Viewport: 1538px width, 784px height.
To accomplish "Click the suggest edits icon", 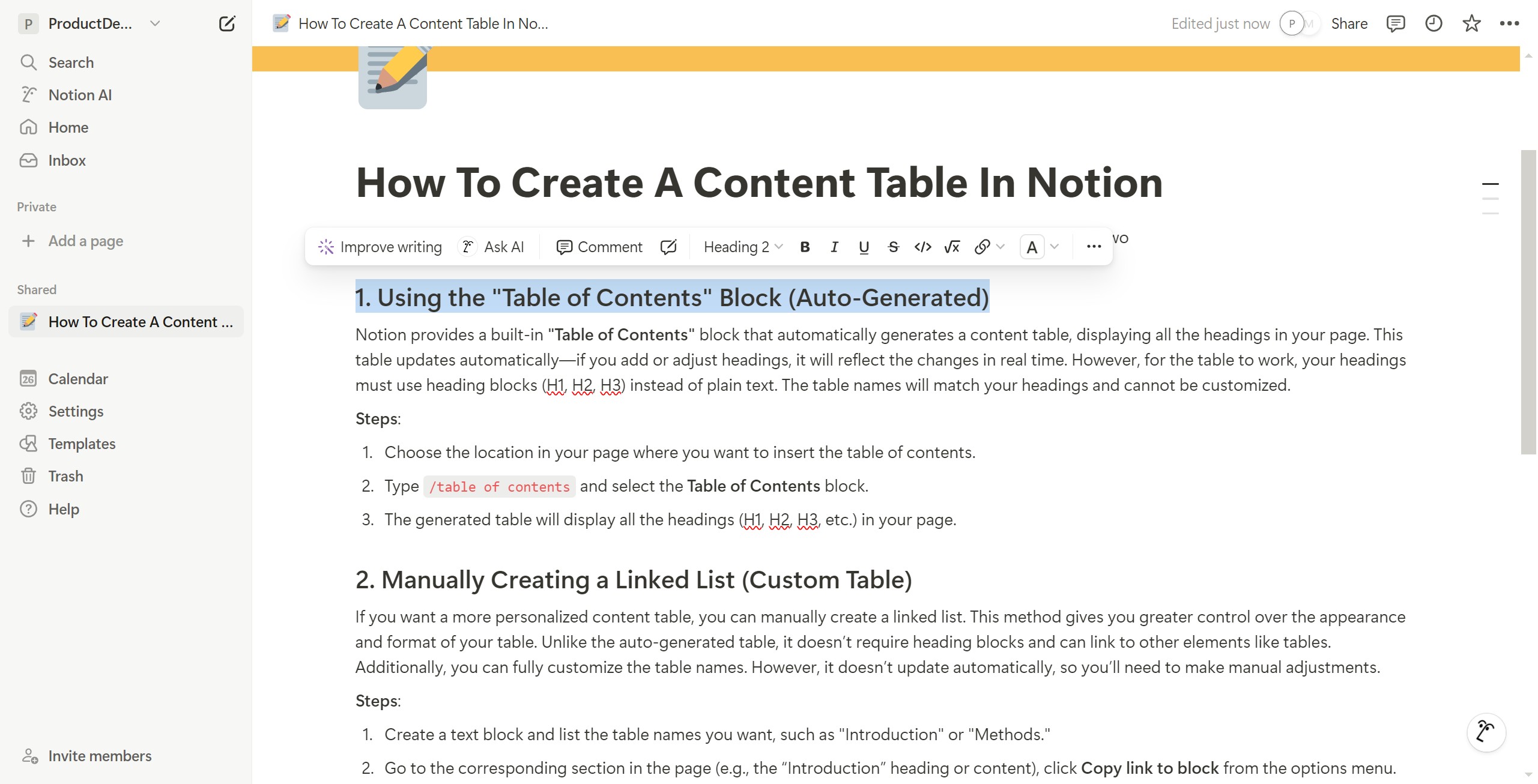I will 668,247.
